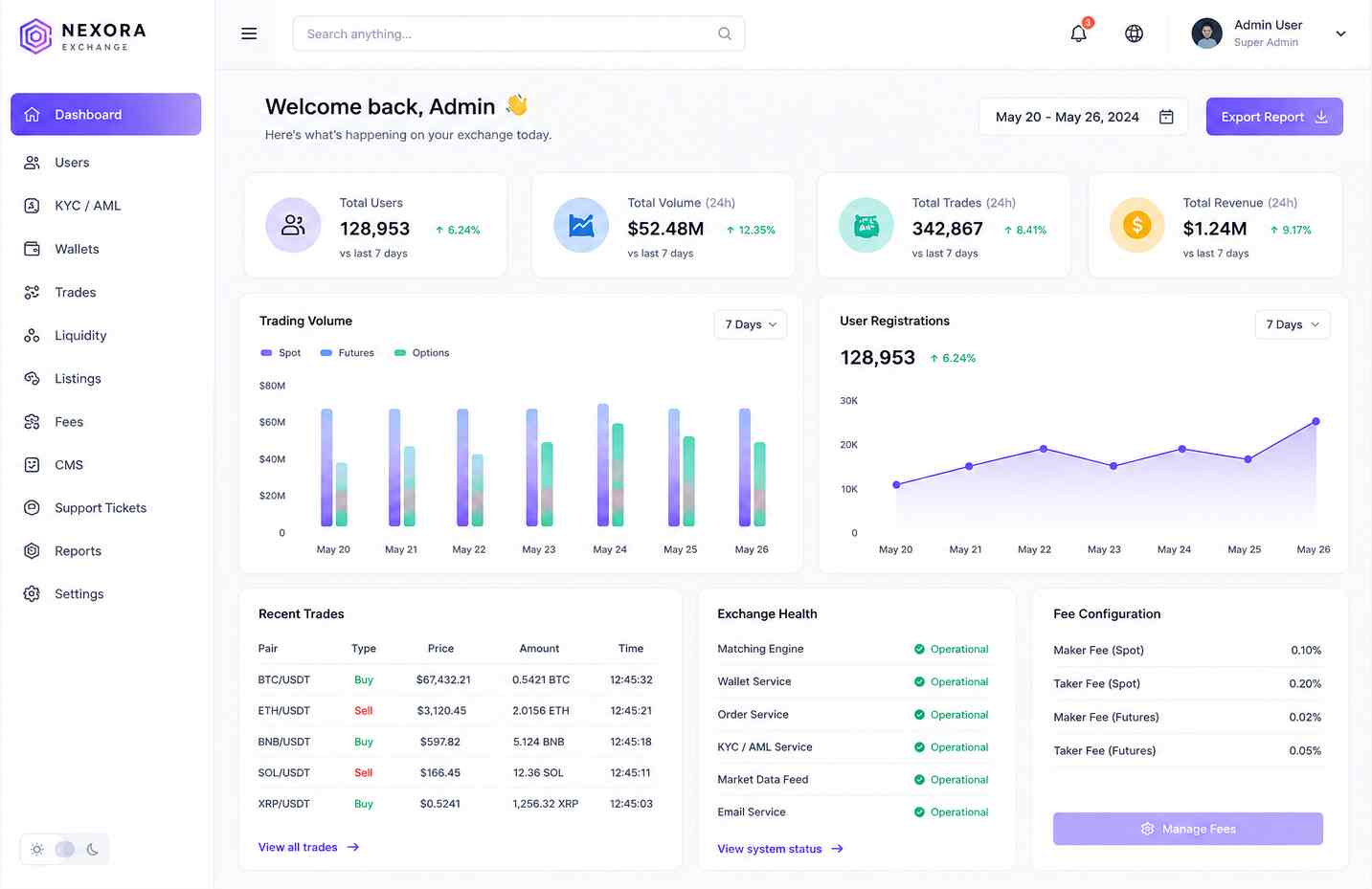
Task: Click Maker Fee (Spot) 0.10% value
Action: point(1305,650)
